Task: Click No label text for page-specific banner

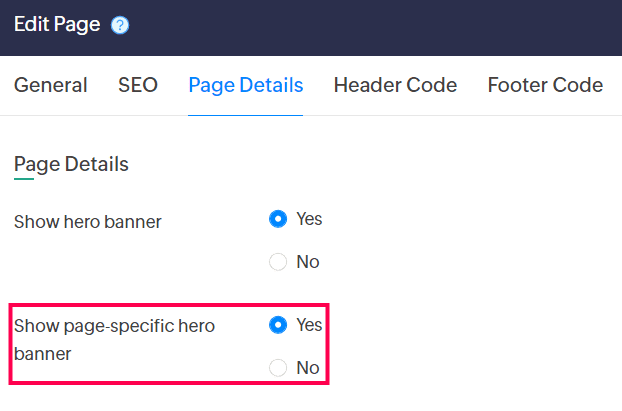Action: 308,368
